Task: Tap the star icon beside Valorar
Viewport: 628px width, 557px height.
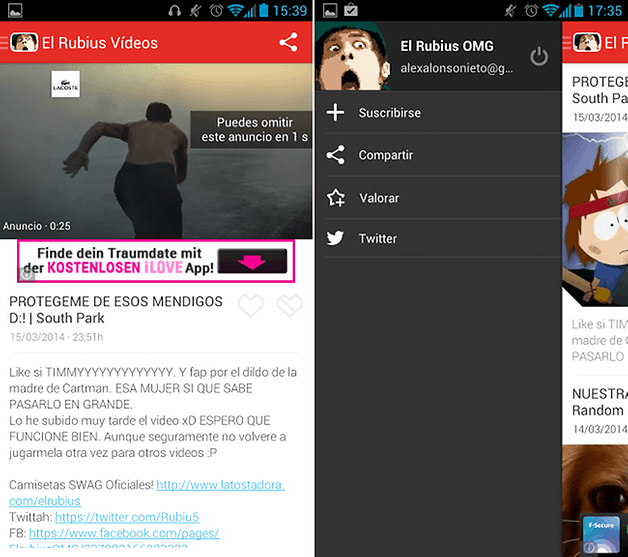Action: tap(336, 198)
